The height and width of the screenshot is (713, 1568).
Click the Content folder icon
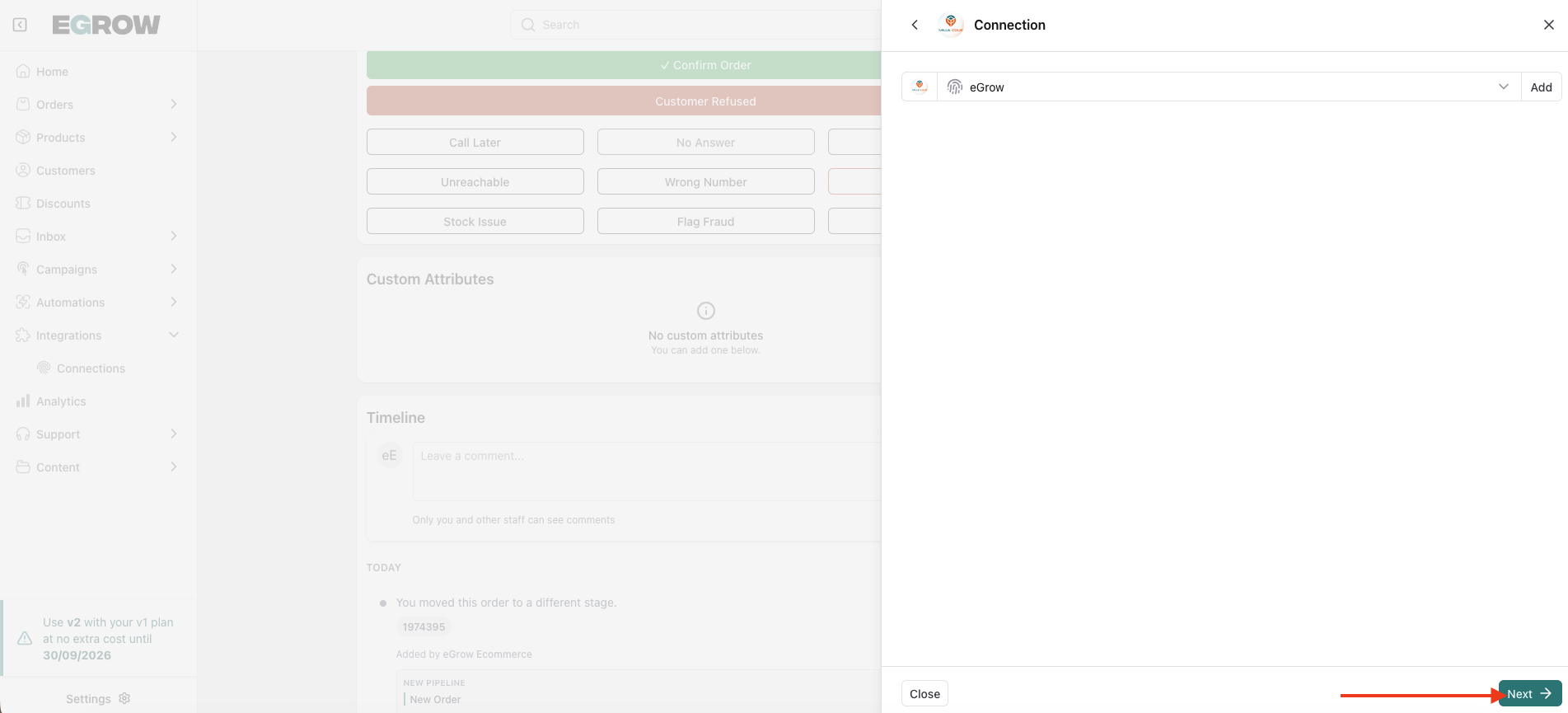(x=23, y=467)
